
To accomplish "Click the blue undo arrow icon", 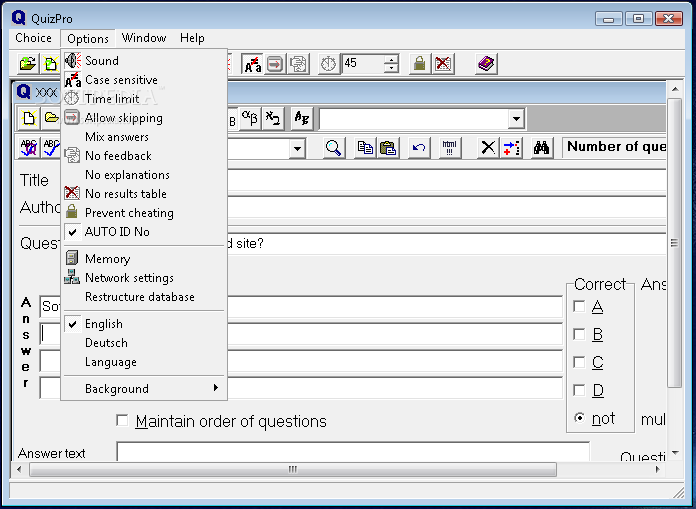I will (x=419, y=147).
